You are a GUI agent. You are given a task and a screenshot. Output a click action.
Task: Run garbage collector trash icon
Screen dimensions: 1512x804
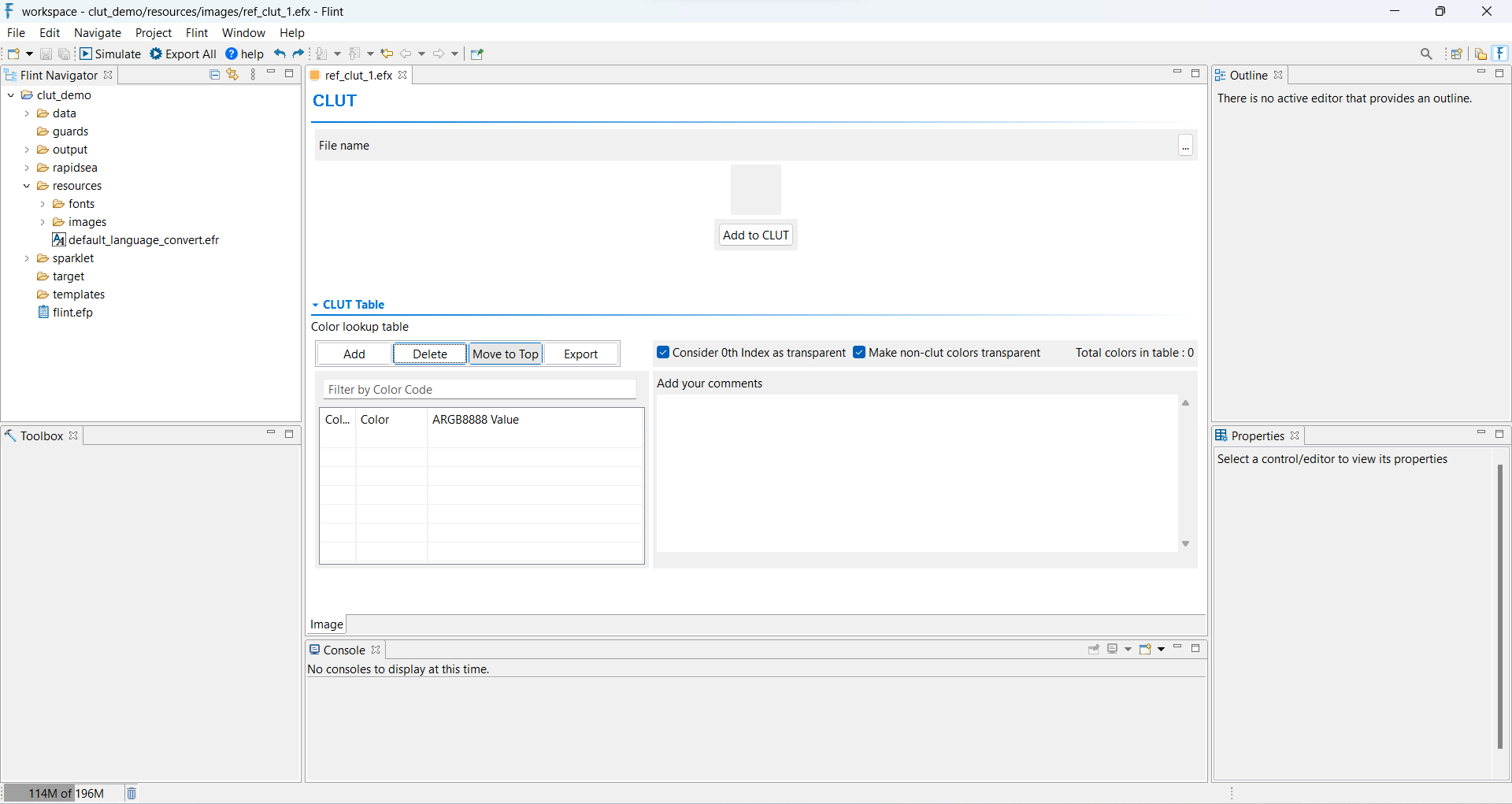(x=132, y=793)
